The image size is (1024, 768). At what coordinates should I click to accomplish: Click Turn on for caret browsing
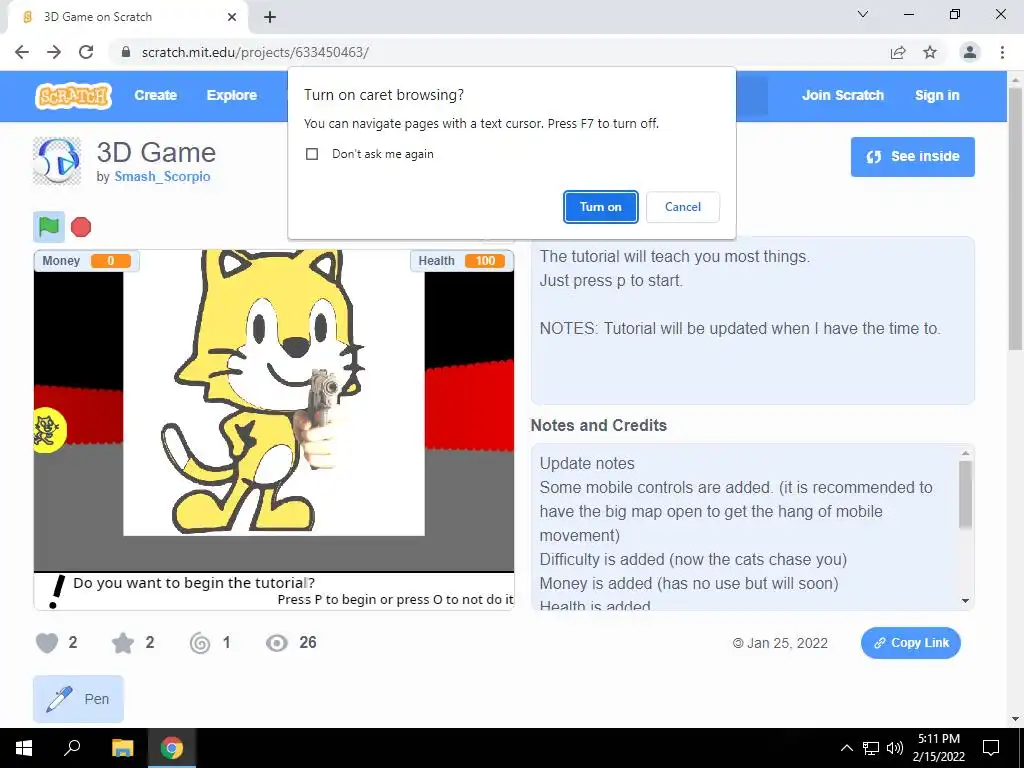point(601,207)
